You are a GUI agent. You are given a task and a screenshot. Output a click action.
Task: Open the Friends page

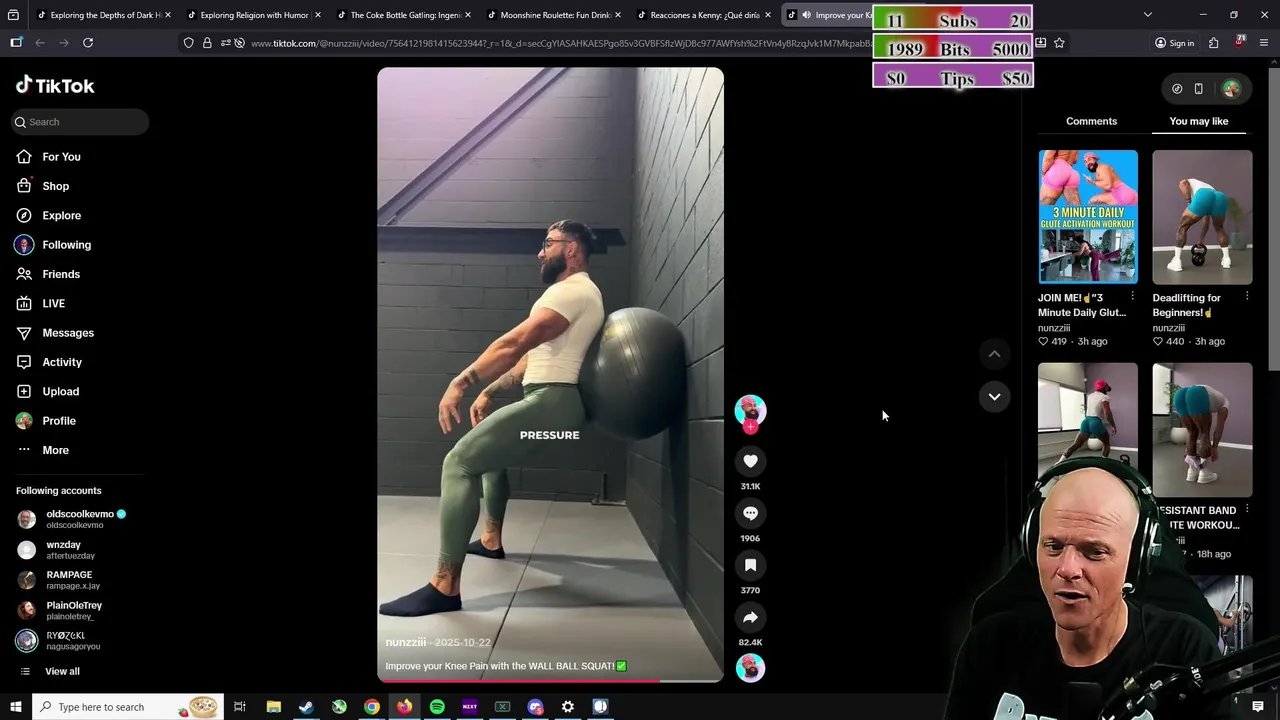[x=60, y=274]
